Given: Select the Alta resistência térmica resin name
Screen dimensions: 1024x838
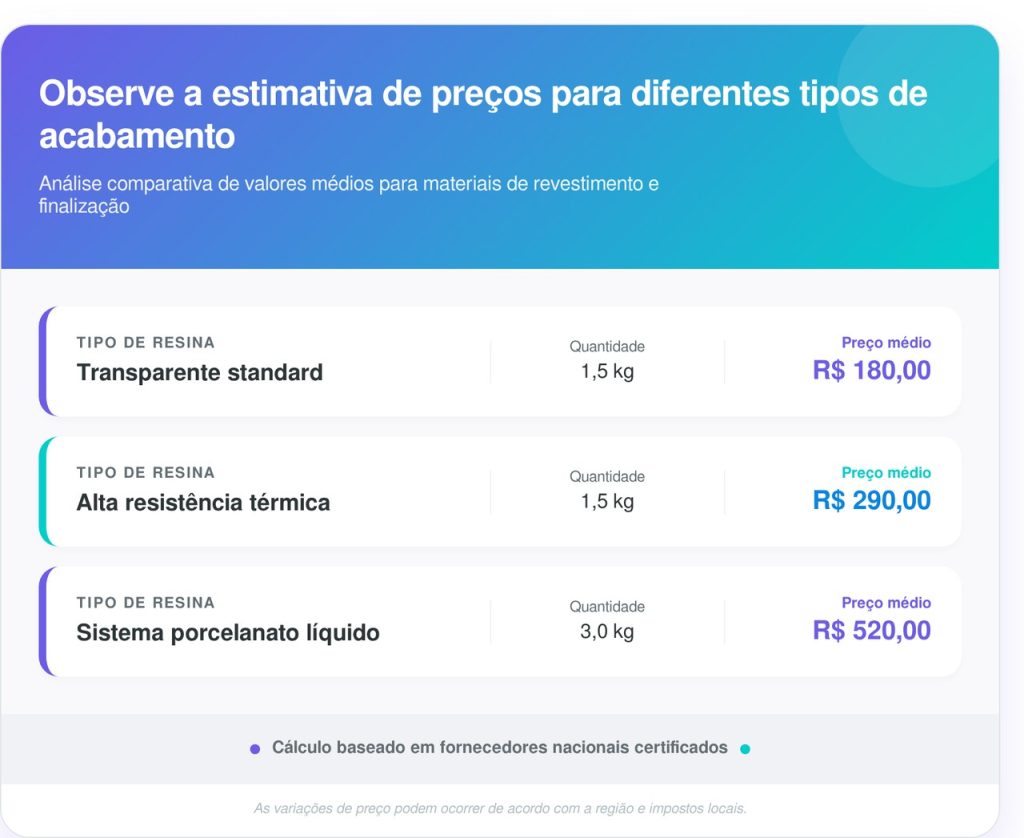Looking at the screenshot, I should [203, 503].
